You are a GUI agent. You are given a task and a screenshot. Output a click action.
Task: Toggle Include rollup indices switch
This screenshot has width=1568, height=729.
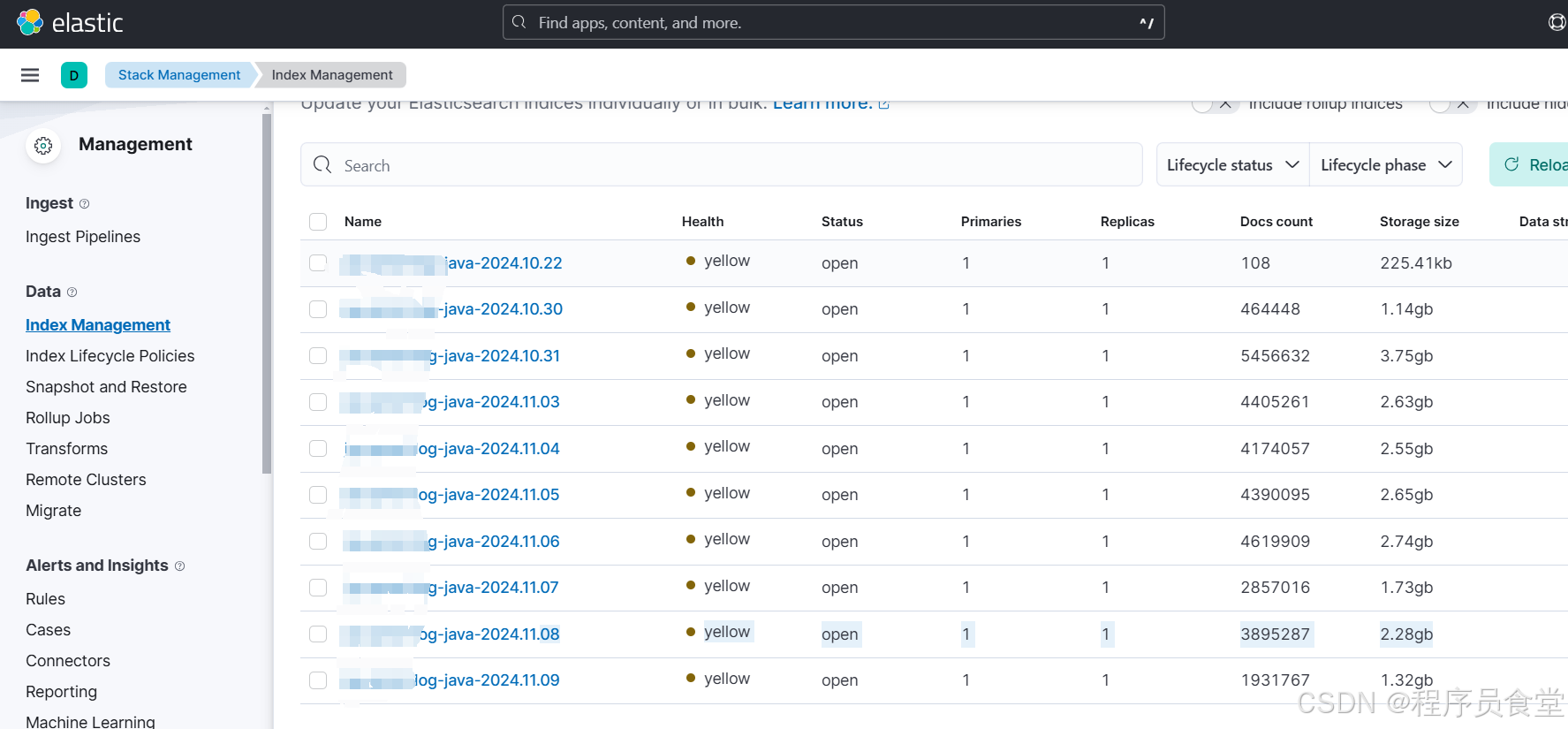pyautogui.click(x=1214, y=104)
